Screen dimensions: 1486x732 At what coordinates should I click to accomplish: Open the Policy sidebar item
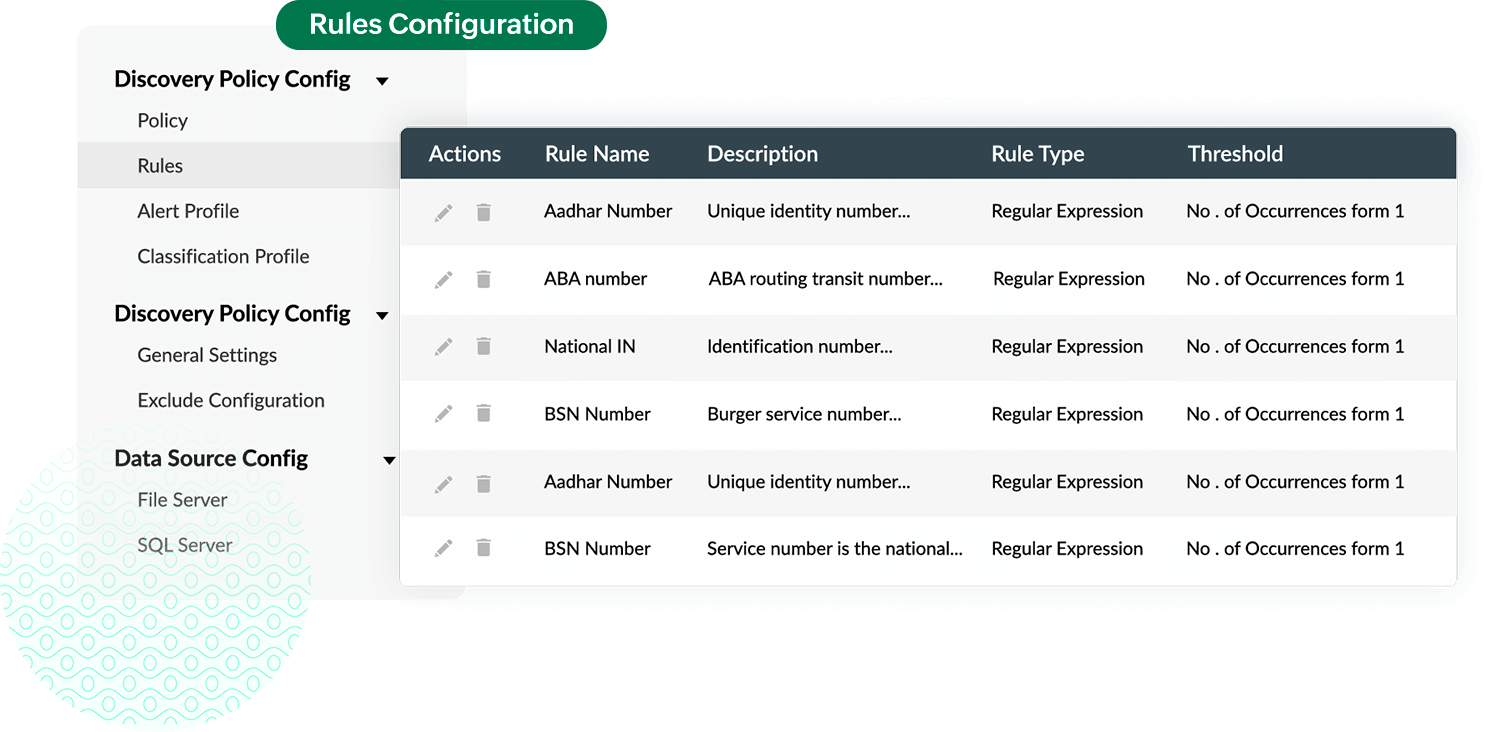[162, 121]
